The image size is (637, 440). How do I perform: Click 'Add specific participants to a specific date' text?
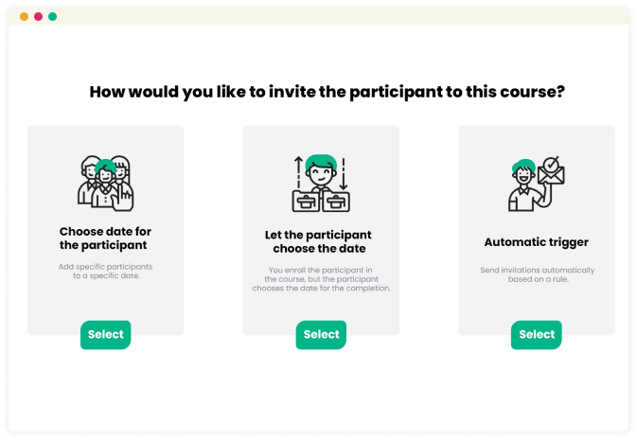pyautogui.click(x=106, y=271)
